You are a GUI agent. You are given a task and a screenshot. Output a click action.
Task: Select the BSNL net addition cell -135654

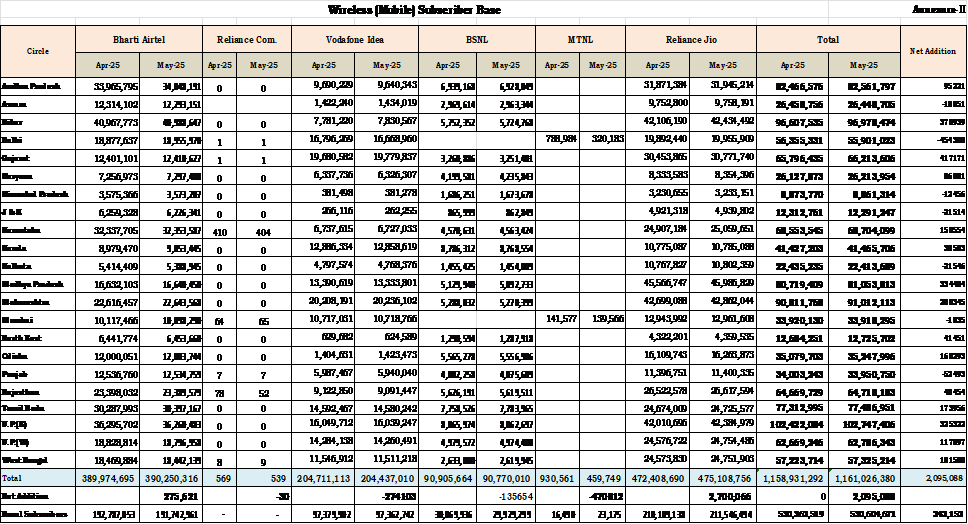coord(506,496)
